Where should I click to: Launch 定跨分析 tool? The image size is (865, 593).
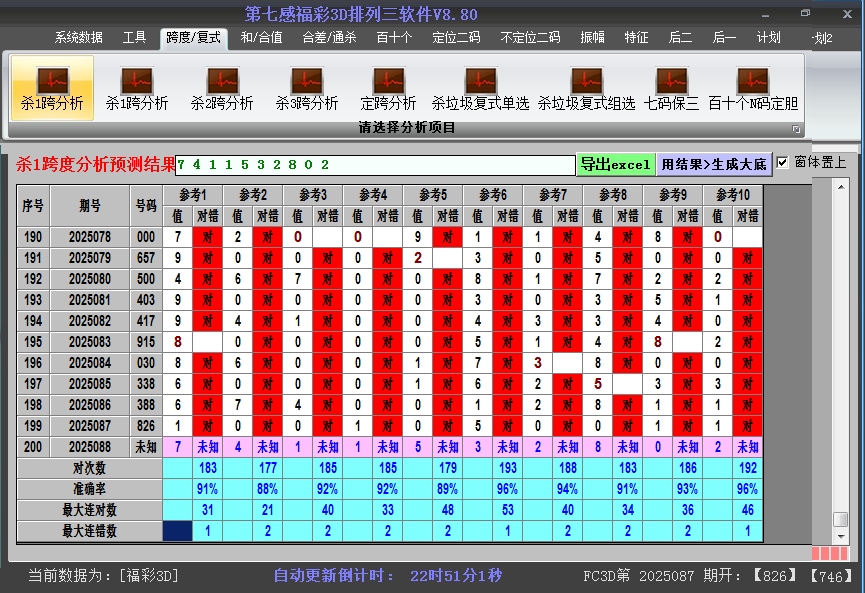[388, 88]
